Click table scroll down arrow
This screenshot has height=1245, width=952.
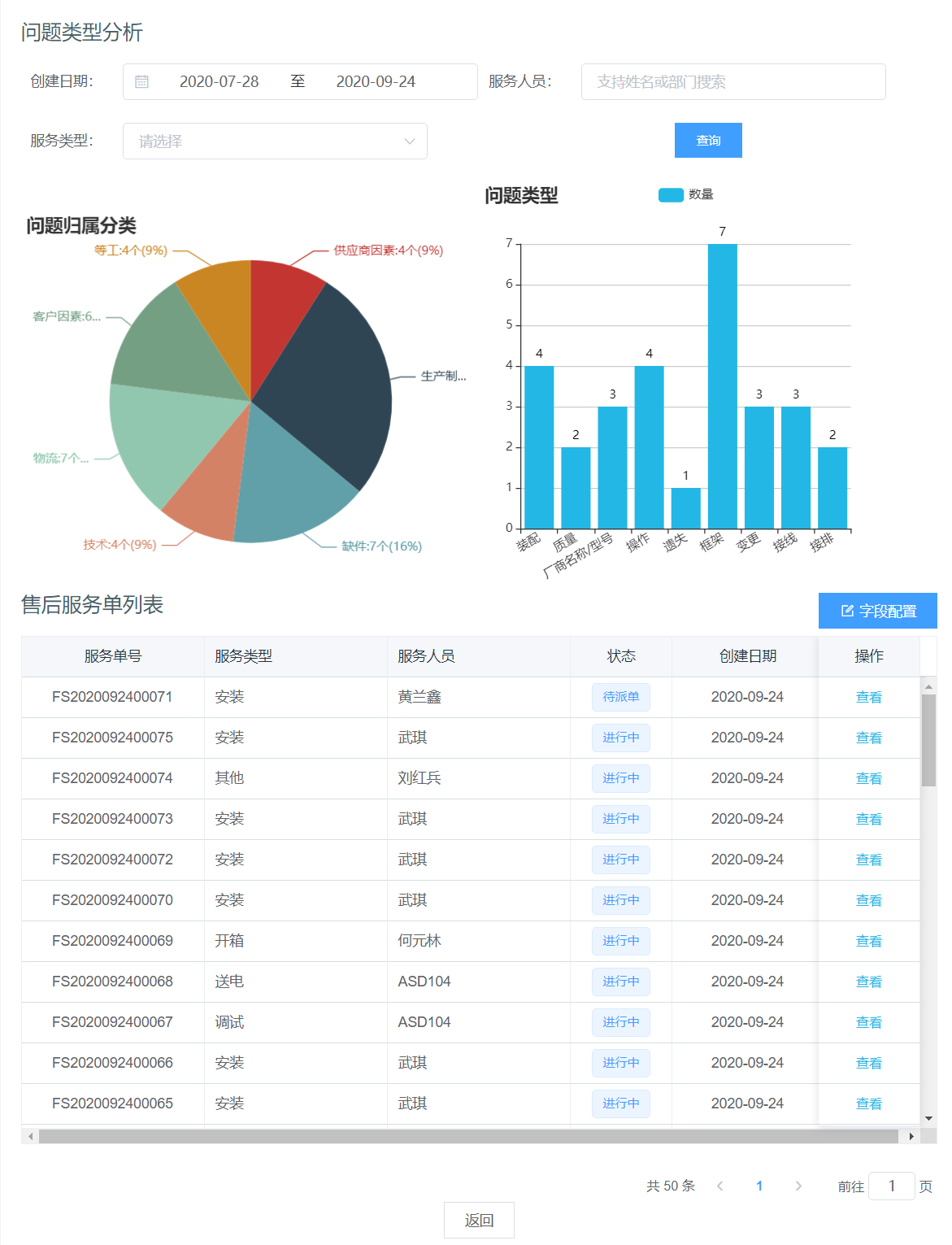click(x=928, y=1118)
